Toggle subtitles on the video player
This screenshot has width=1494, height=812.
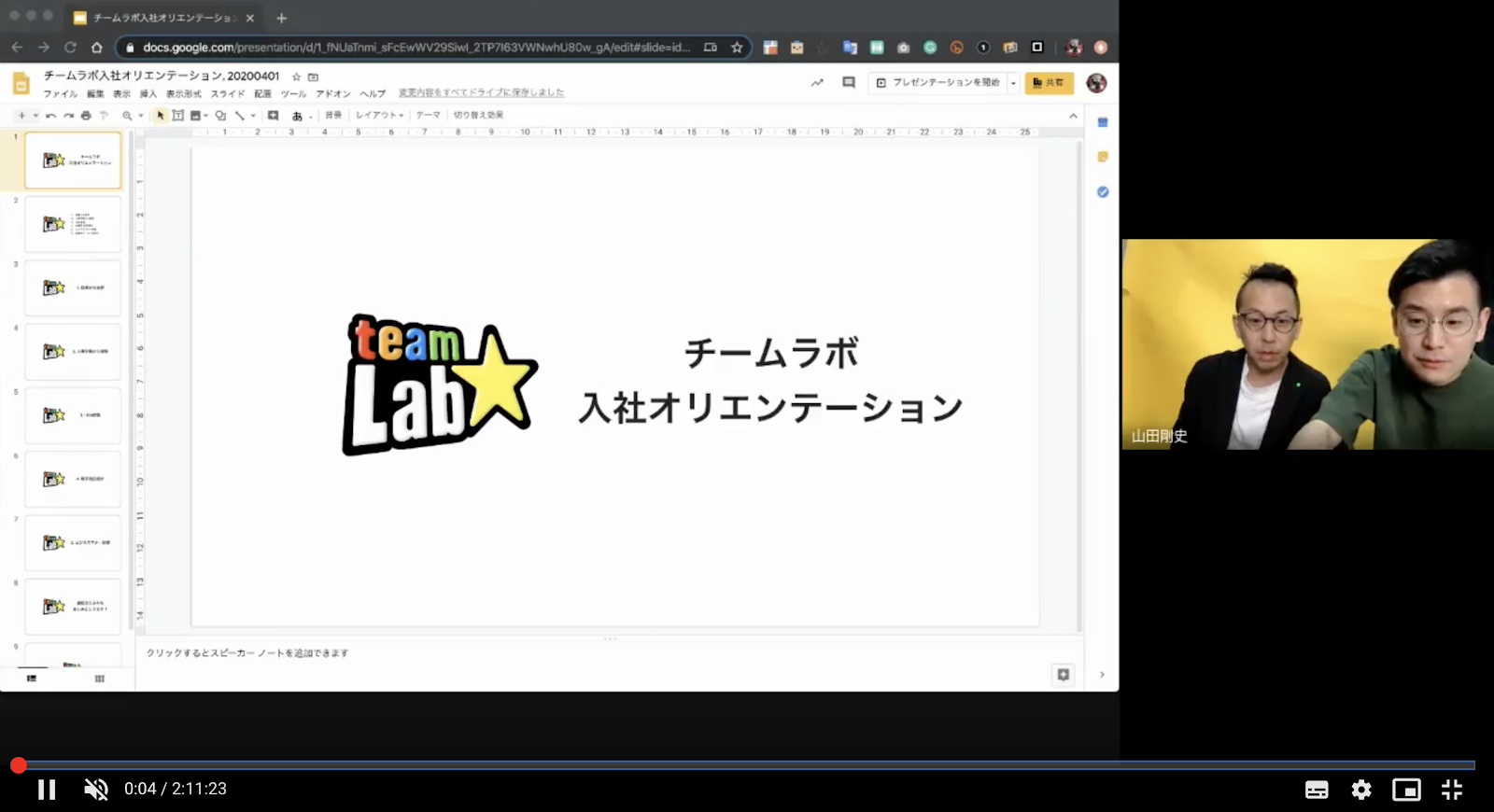click(1317, 790)
